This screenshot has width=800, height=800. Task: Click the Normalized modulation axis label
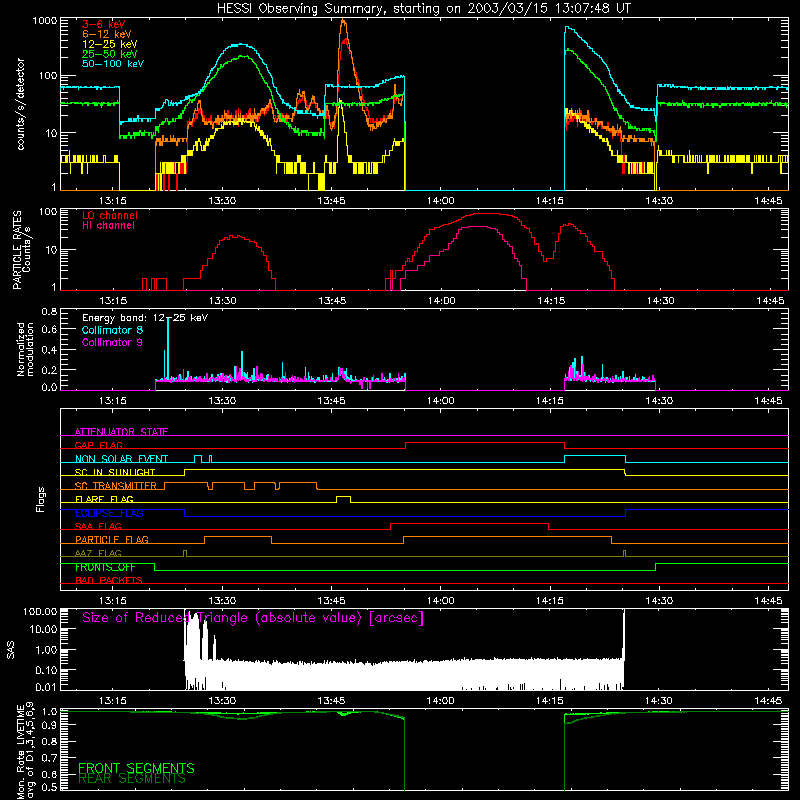coord(25,349)
